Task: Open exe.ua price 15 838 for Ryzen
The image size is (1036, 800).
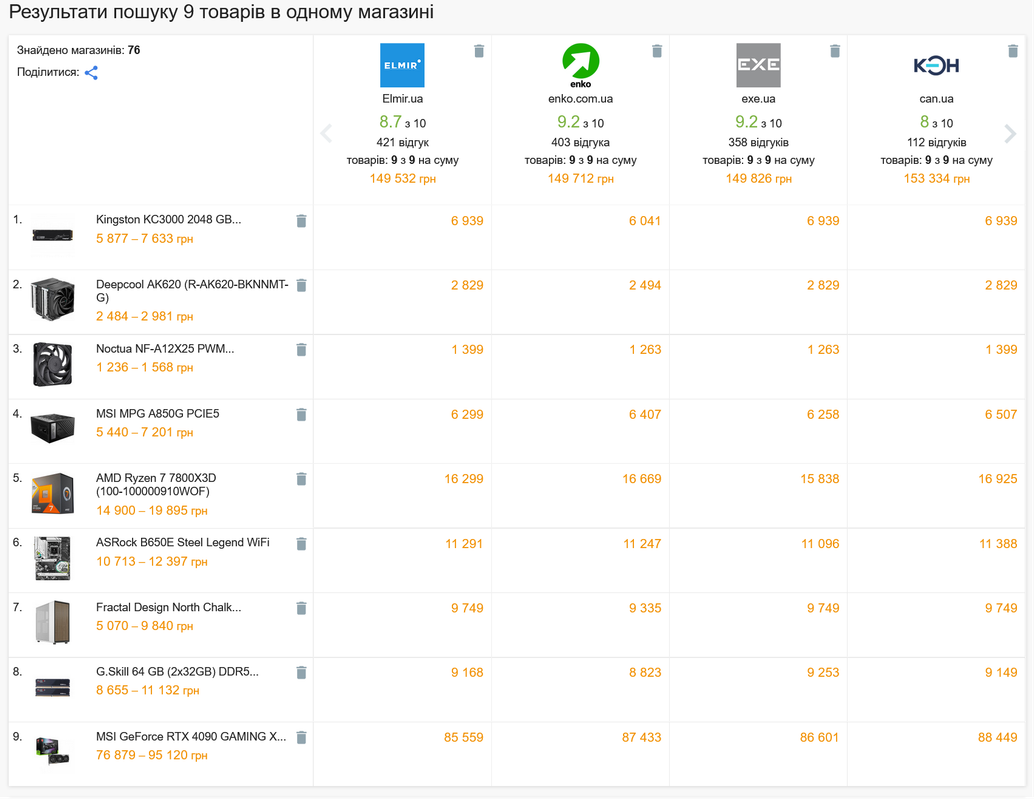Action: click(x=819, y=479)
